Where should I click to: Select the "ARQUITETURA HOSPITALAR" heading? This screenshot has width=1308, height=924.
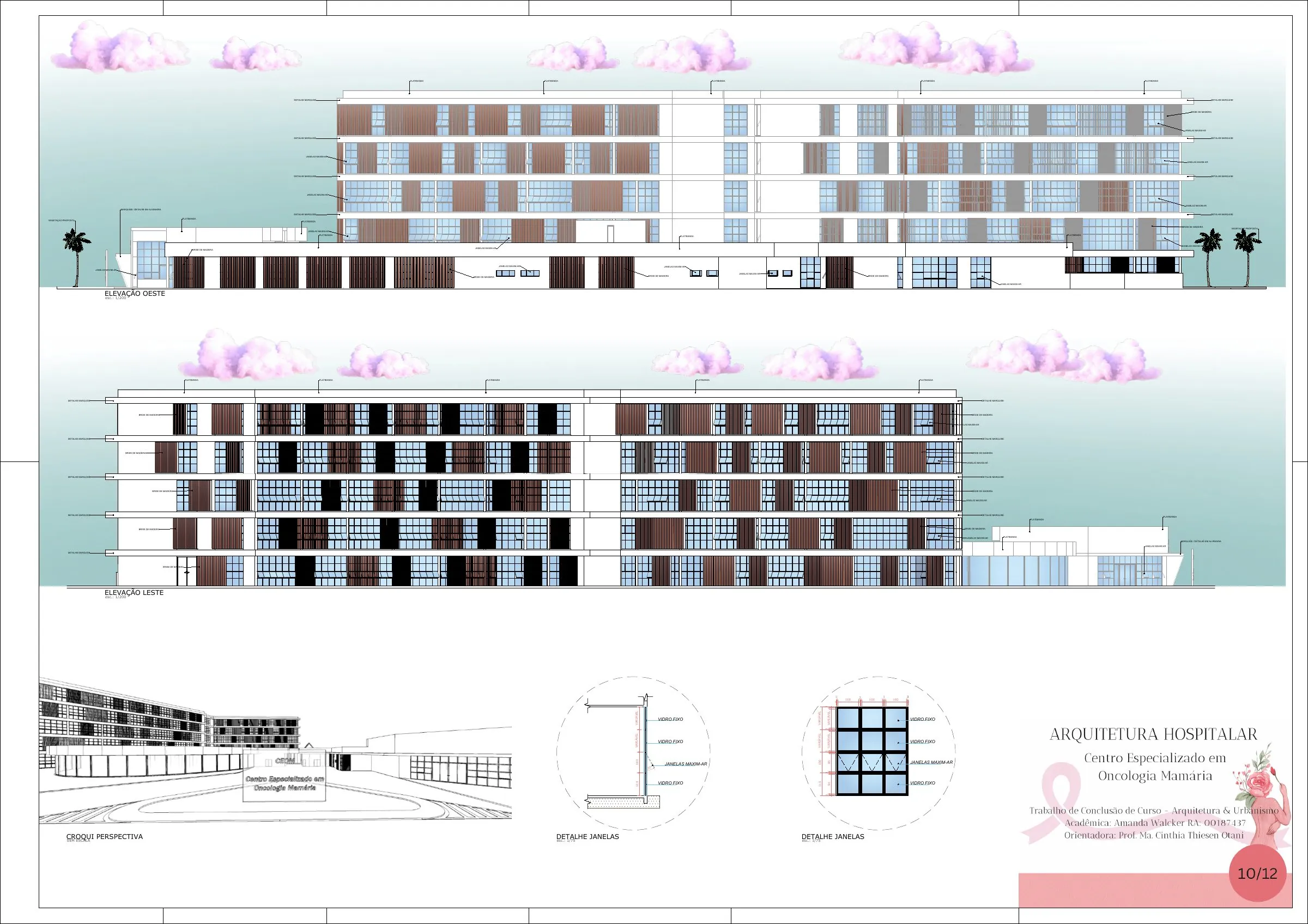1153,735
